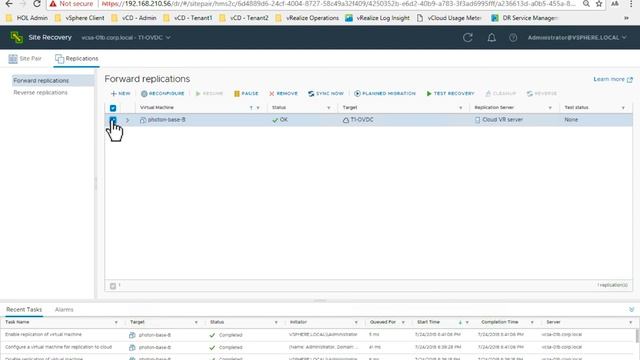This screenshot has width=640, height=360.
Task: Open the vCD - Tenant1 bookmark
Action: [x=188, y=18]
